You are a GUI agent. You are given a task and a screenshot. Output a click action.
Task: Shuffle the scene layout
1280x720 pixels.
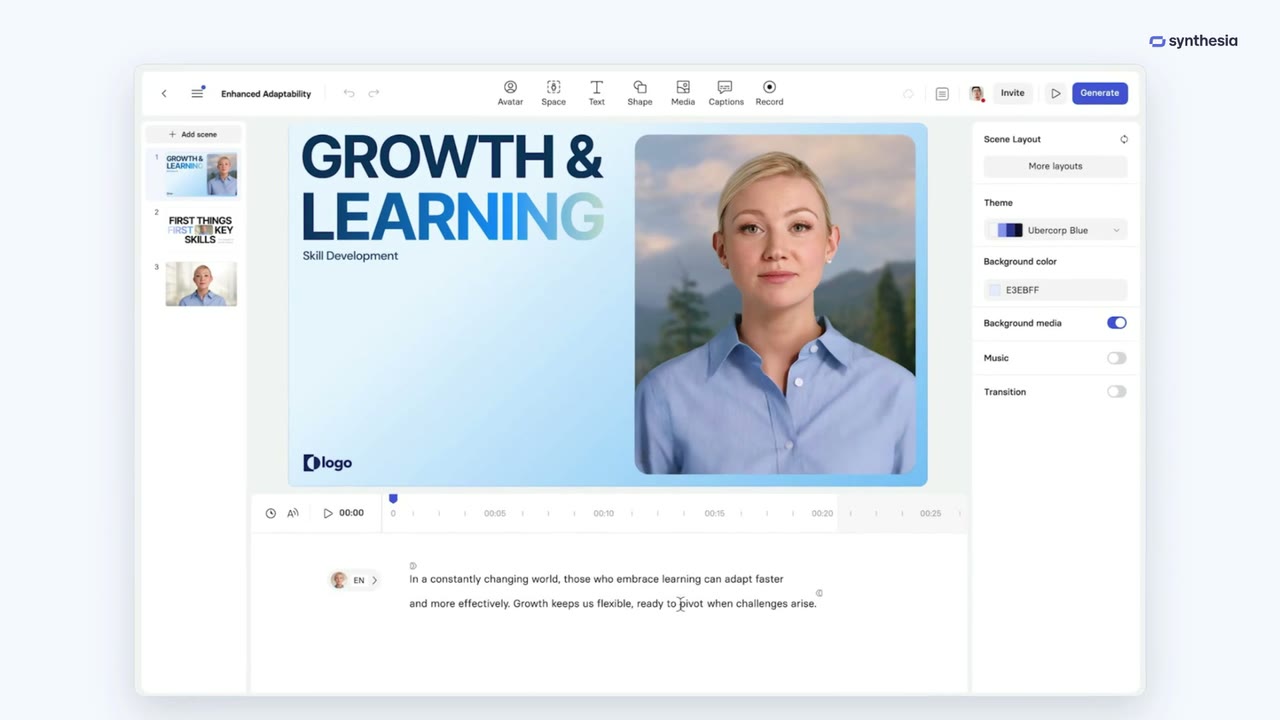[1124, 139]
